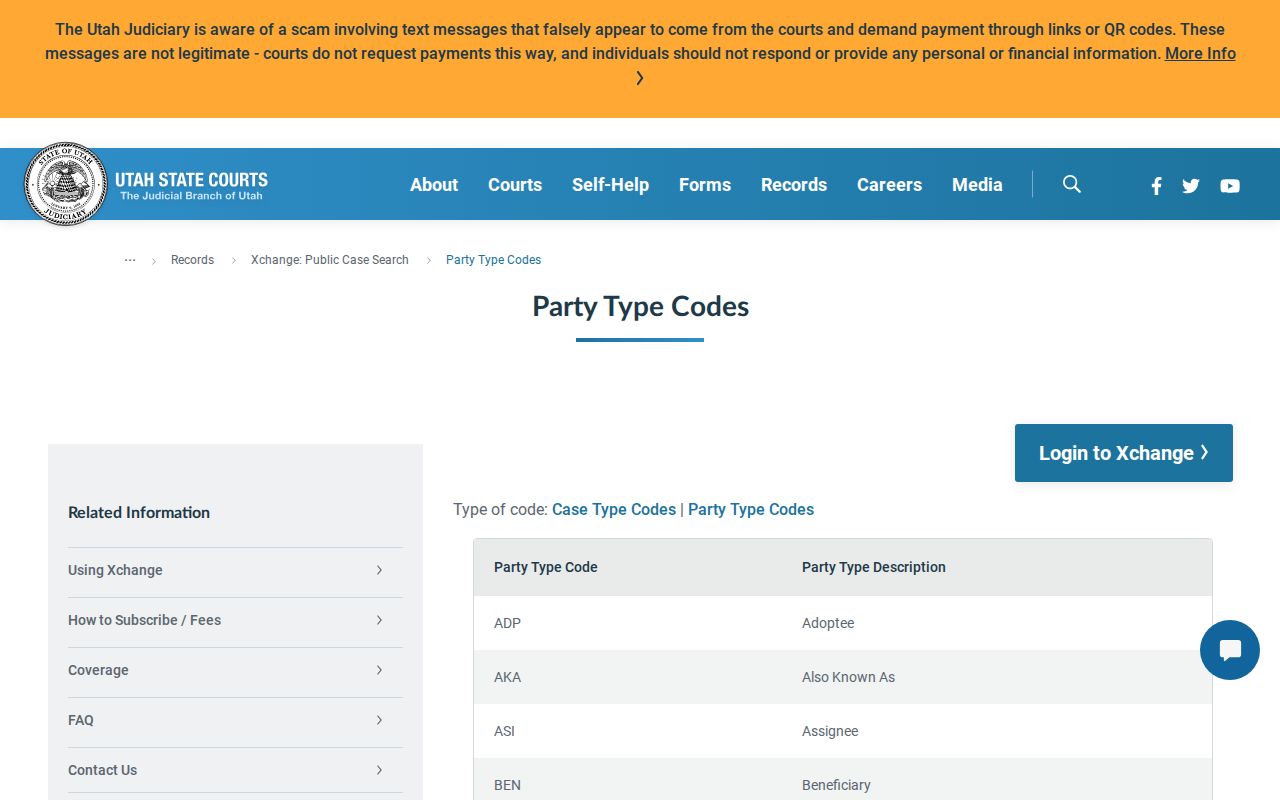Click the Party Type Codes breadcrumb
The image size is (1280, 800).
point(493,260)
